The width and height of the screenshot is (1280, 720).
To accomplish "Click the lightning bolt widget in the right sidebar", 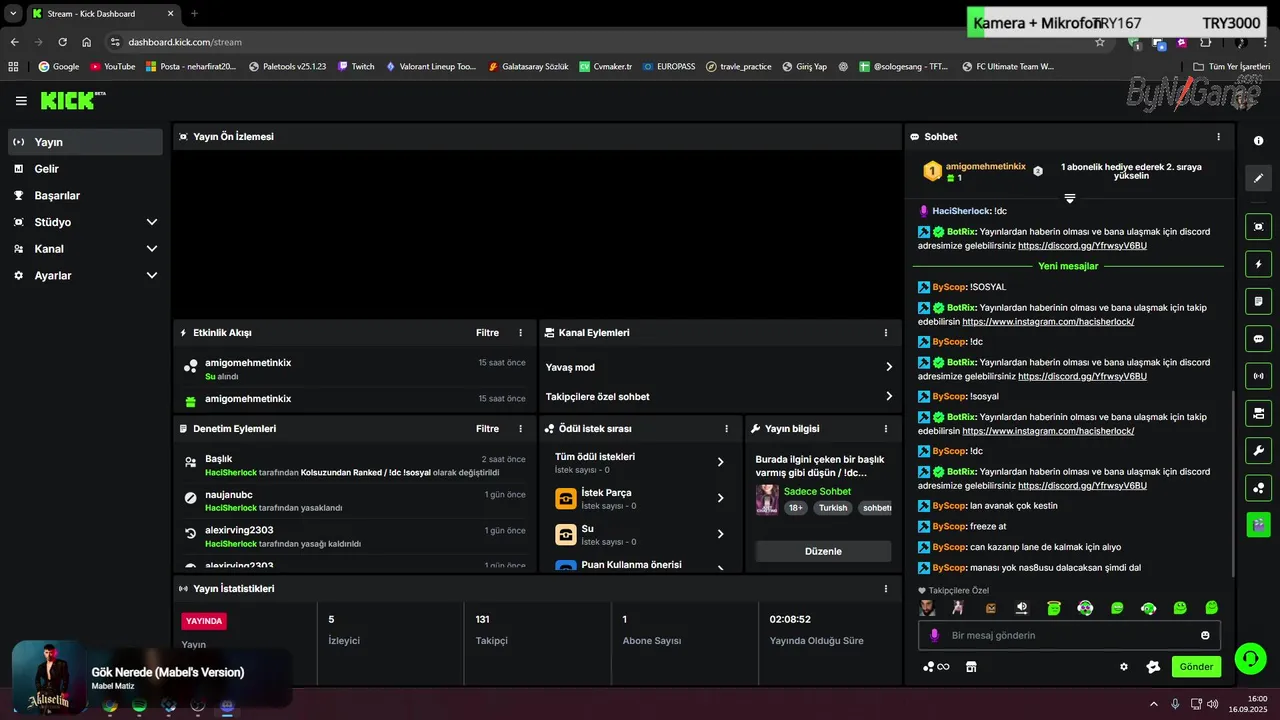I will click(x=1258, y=264).
